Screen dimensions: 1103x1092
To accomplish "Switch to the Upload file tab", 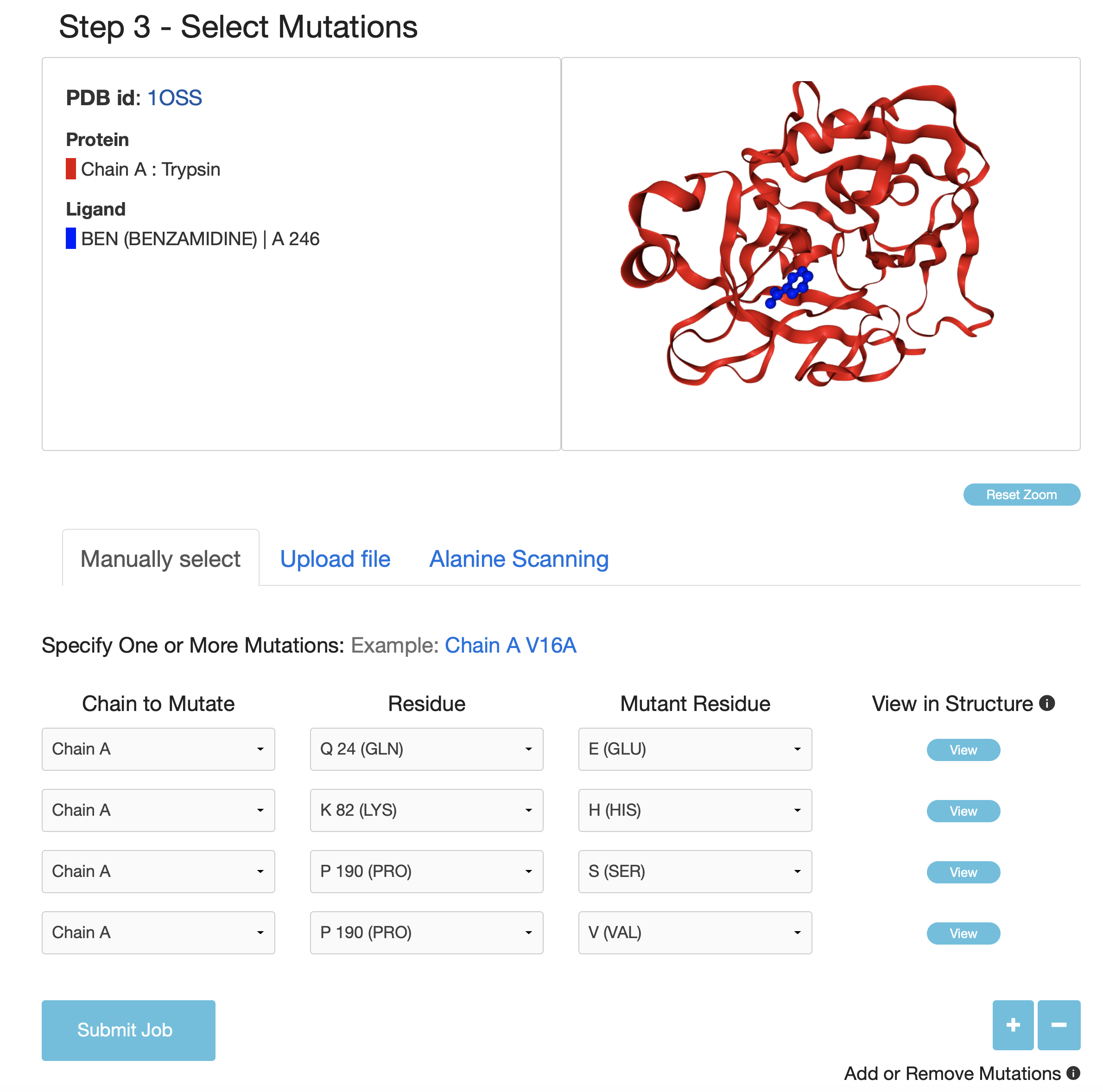I will 335,559.
